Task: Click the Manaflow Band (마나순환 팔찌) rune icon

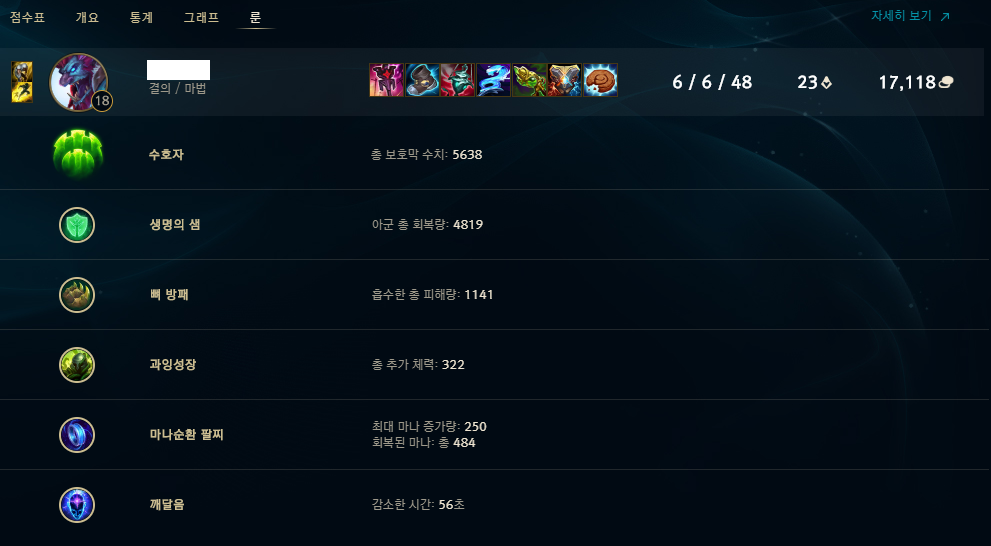Action: (x=77, y=435)
